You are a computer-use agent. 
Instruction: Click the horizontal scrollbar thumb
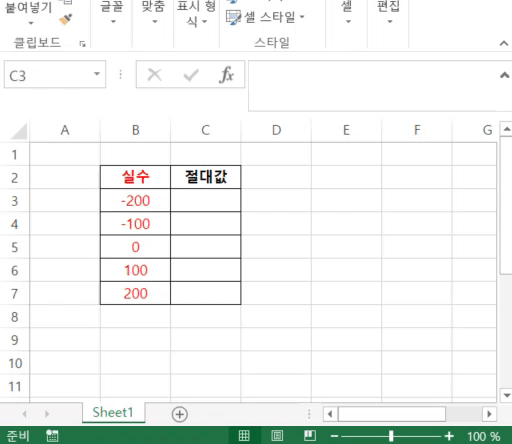pyautogui.click(x=392, y=414)
